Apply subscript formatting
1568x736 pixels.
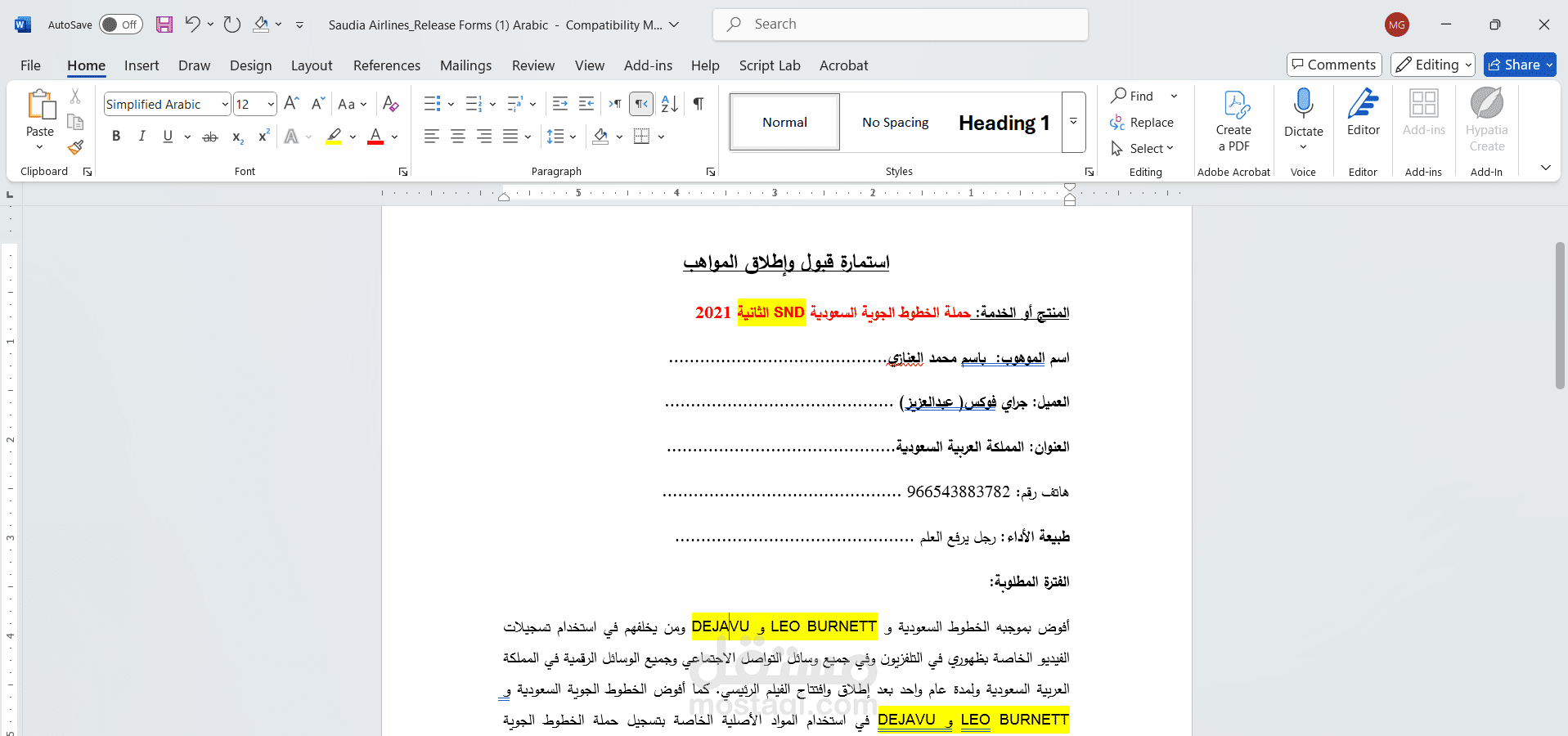tap(237, 137)
